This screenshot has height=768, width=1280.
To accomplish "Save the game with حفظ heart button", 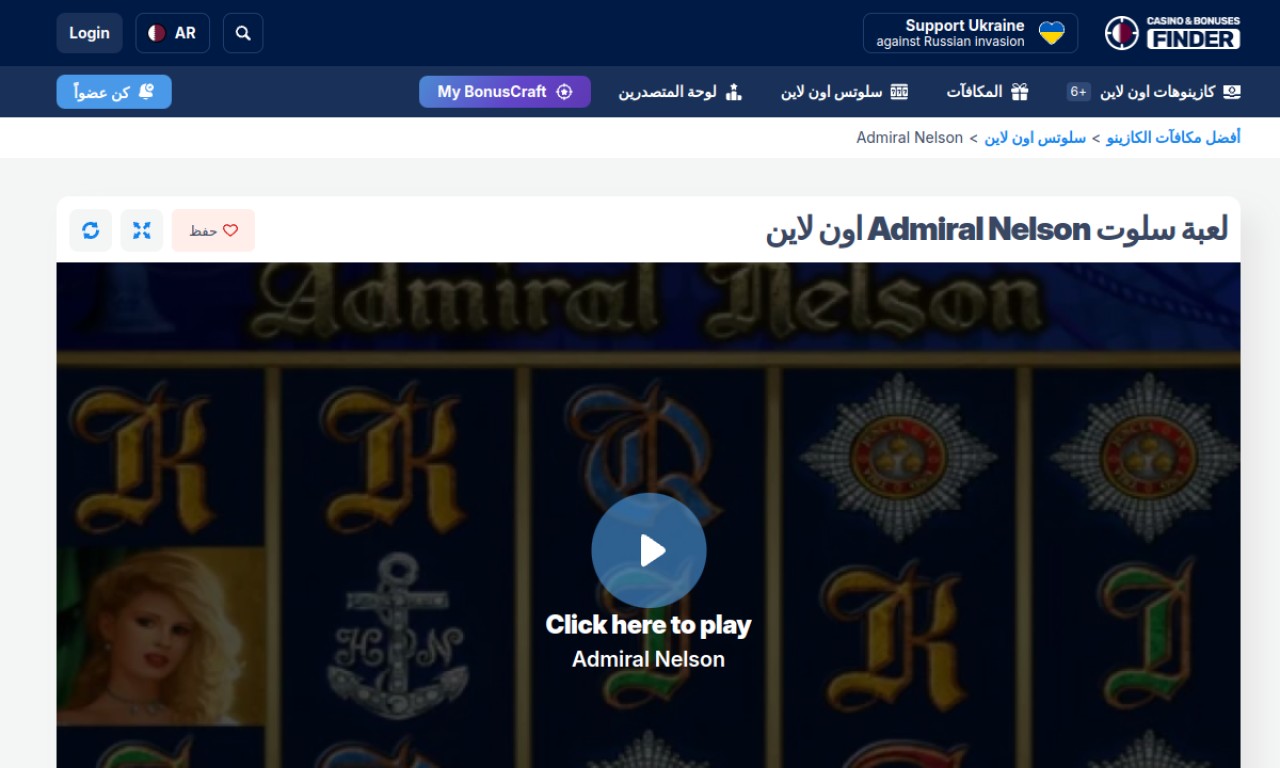I will tap(213, 231).
